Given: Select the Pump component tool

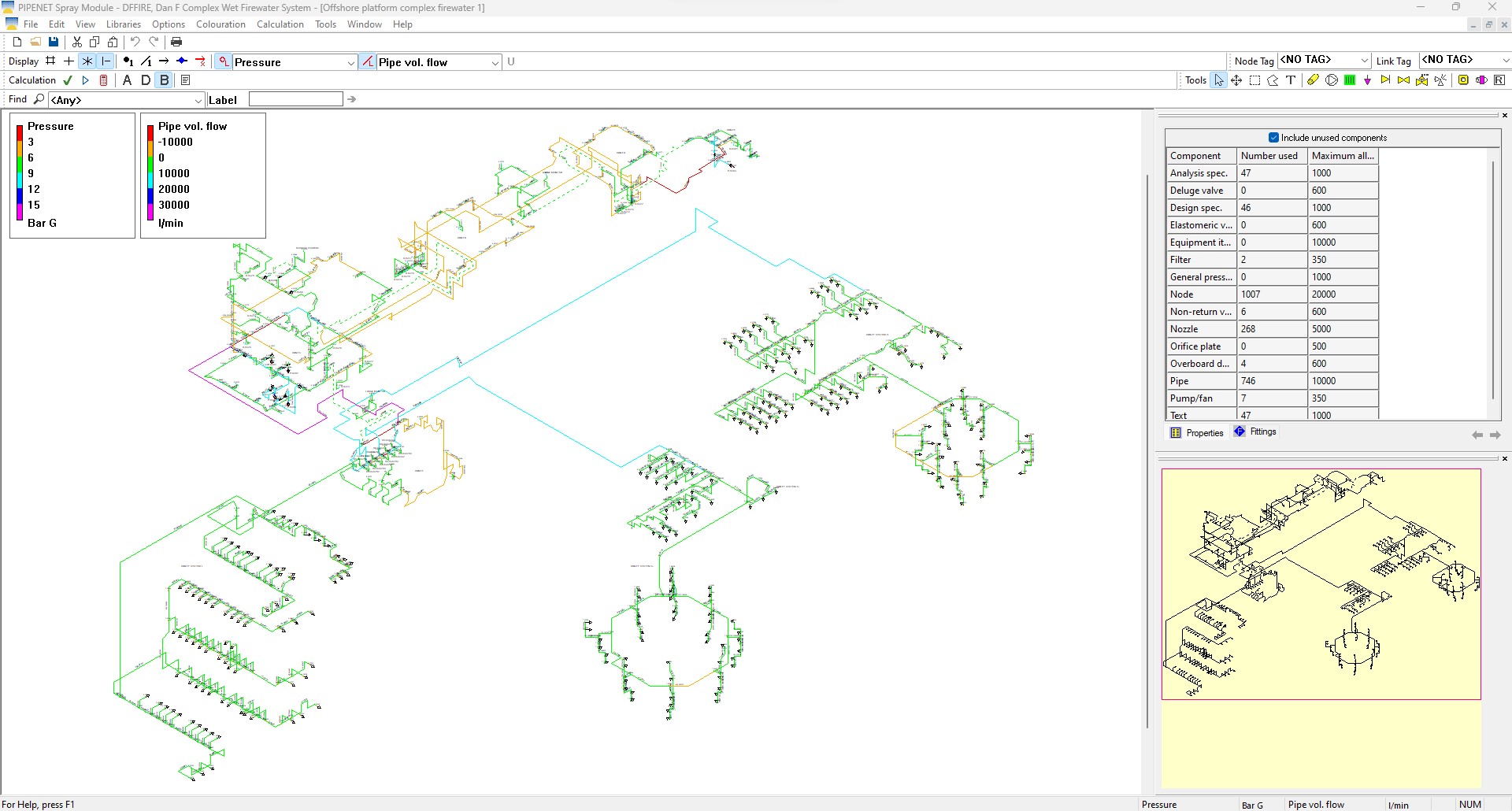Looking at the screenshot, I should point(1332,80).
